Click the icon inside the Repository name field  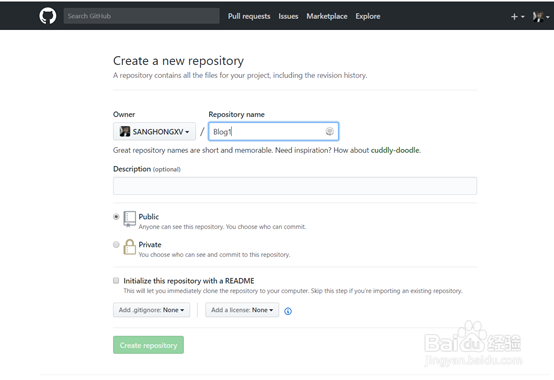click(x=329, y=131)
